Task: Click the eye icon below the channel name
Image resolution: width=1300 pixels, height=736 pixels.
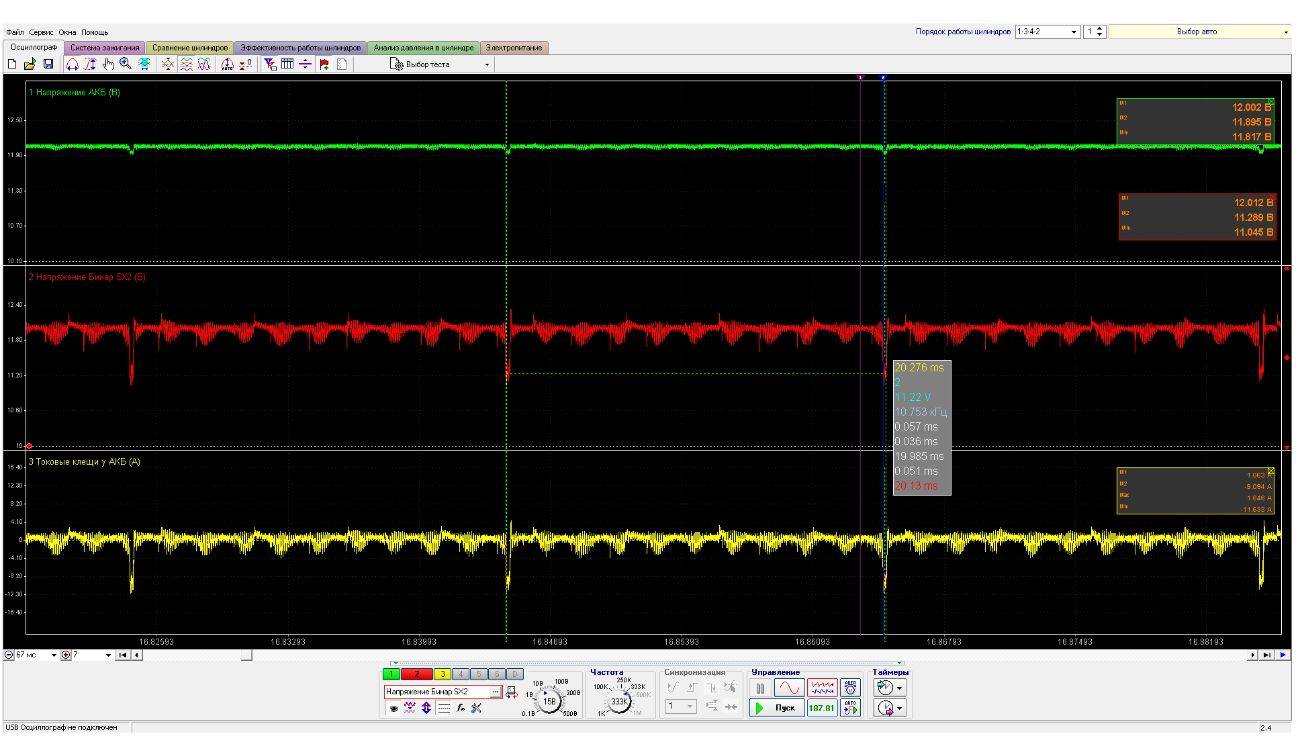Action: 393,708
